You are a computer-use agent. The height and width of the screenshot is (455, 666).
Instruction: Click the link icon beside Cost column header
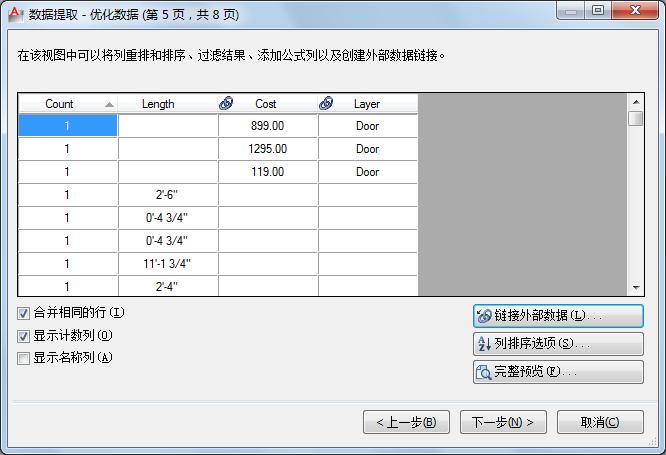(226, 103)
